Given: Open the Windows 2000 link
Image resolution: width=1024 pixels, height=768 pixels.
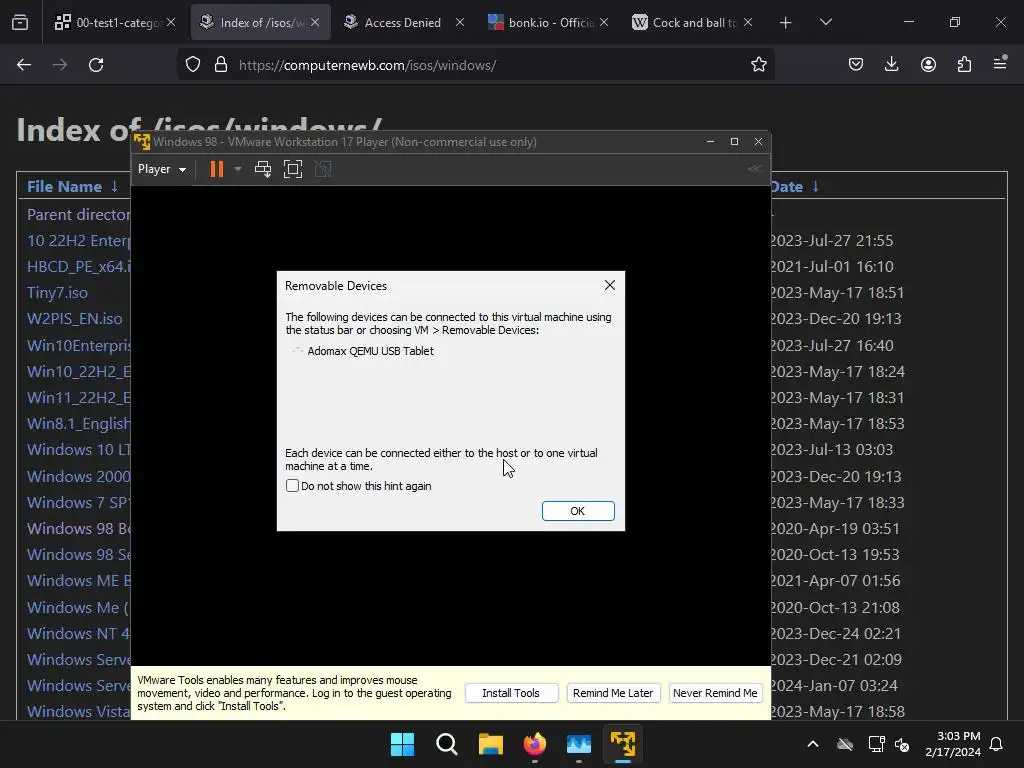Looking at the screenshot, I should (x=78, y=476).
